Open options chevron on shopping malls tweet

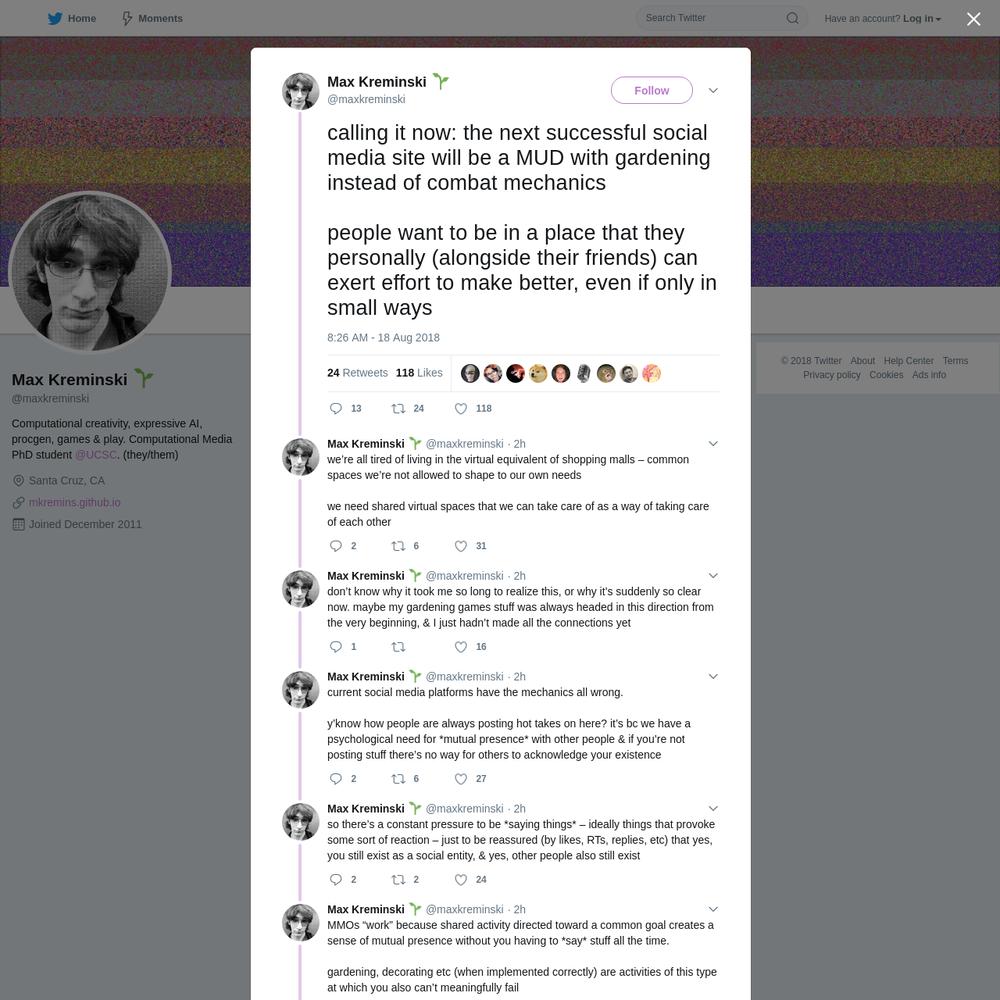[x=713, y=444]
